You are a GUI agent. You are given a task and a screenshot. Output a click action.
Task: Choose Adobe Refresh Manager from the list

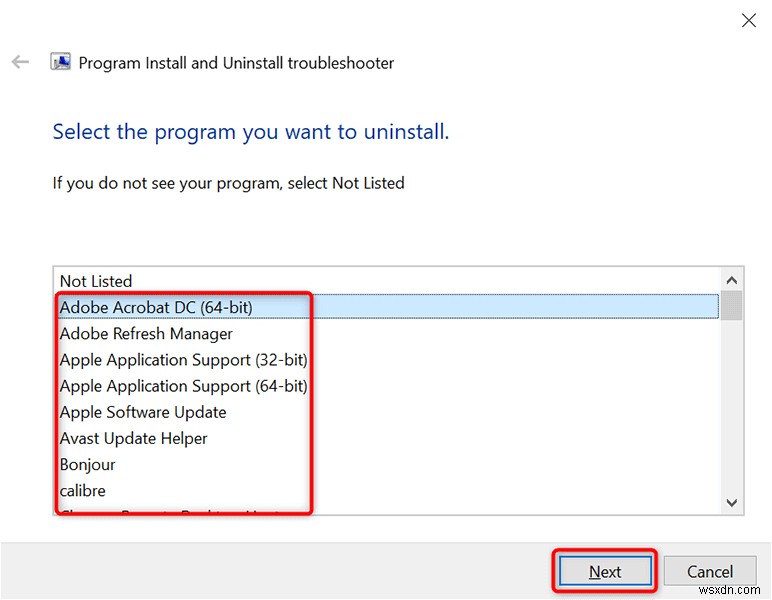386,334
